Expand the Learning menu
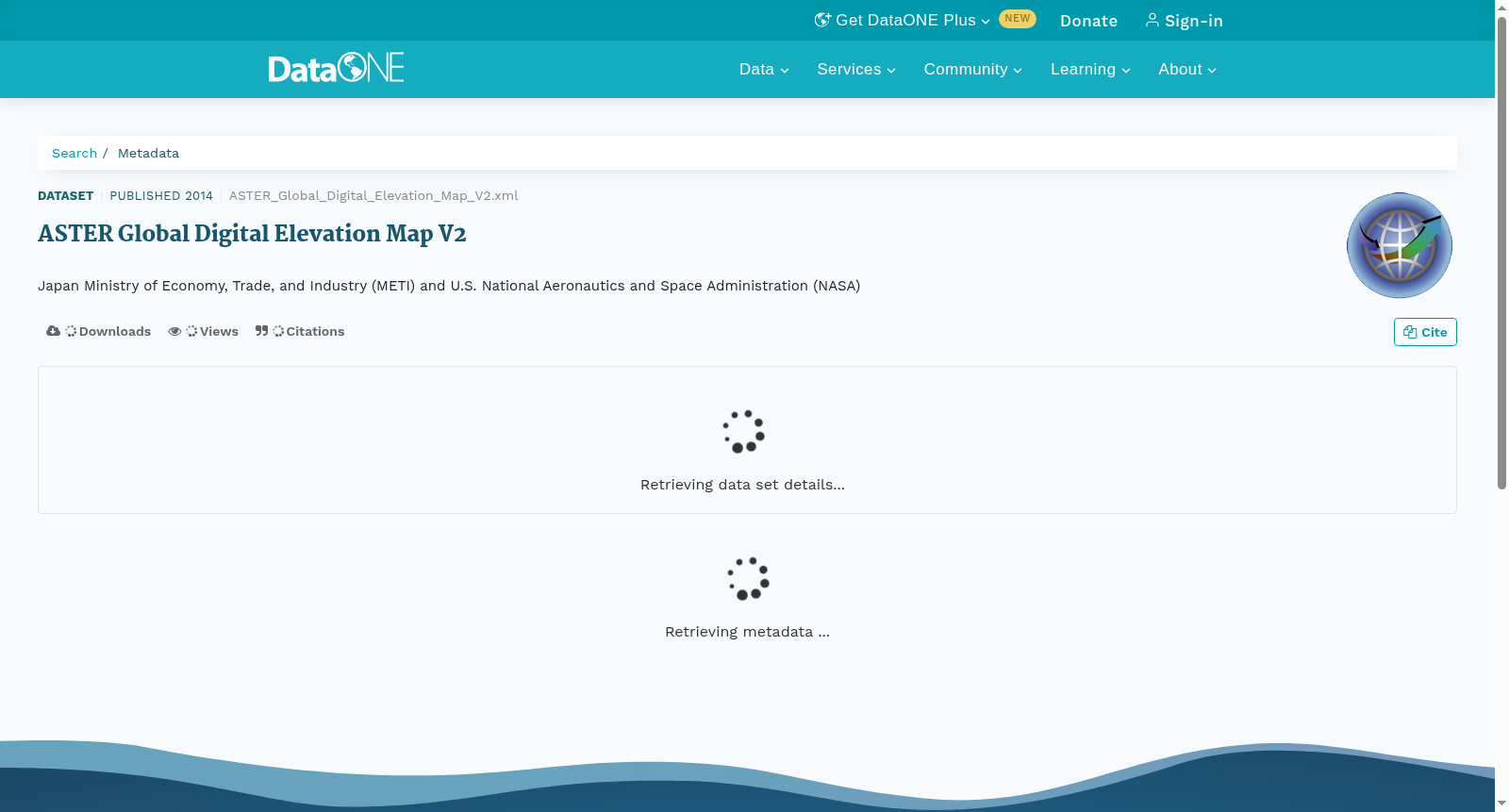 click(1090, 69)
